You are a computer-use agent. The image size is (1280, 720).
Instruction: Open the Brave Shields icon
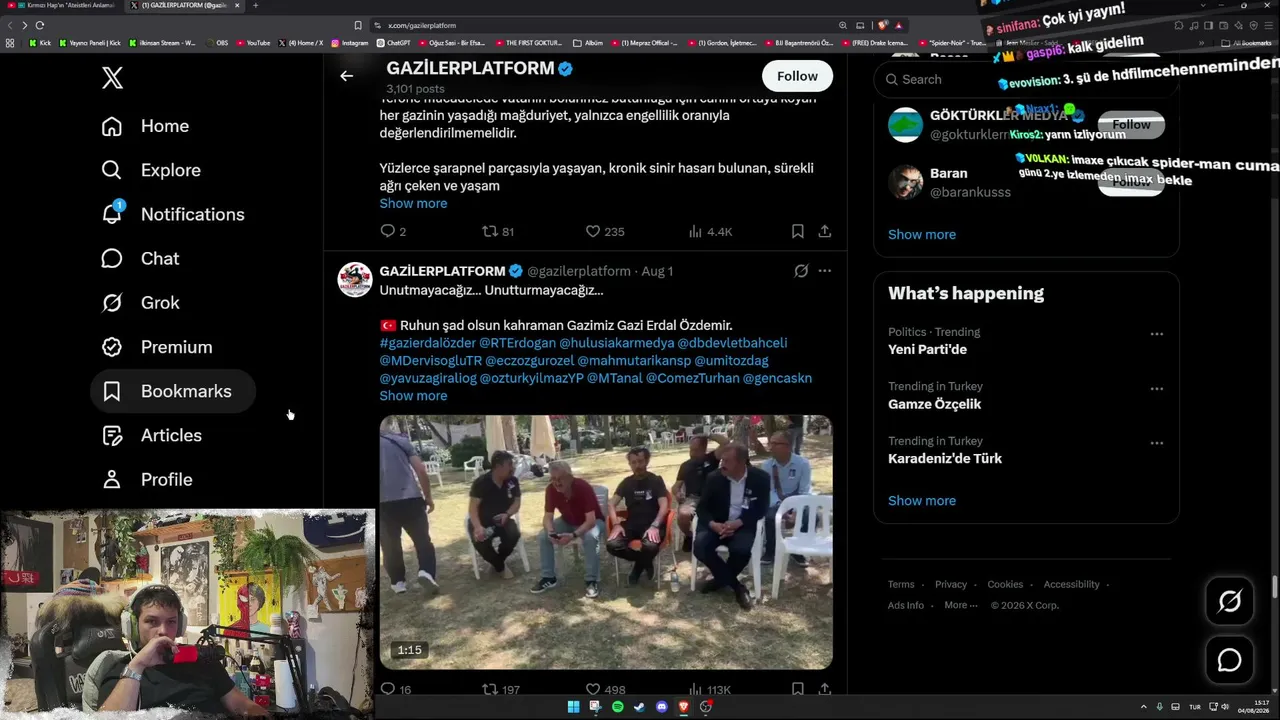pos(883,25)
